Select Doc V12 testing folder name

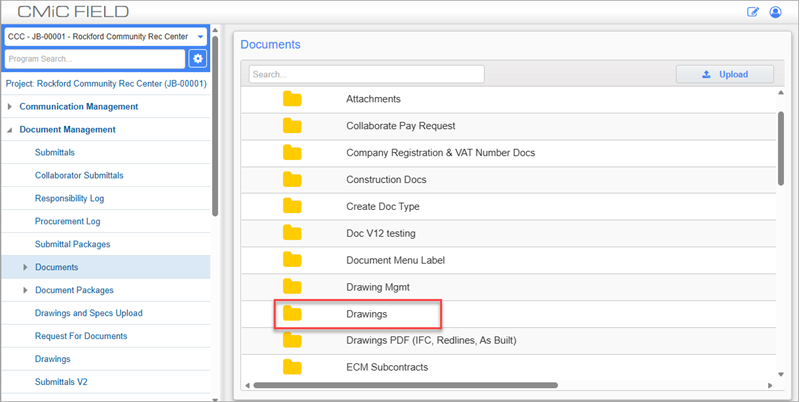pyautogui.click(x=381, y=234)
